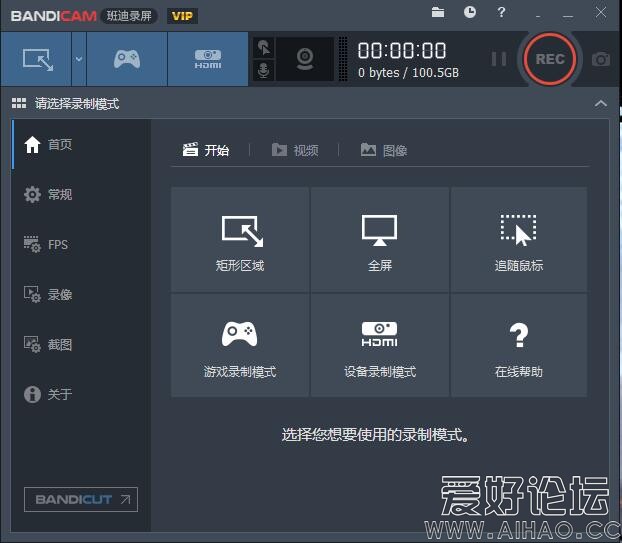
Task: Collapse the panel with the top chevron
Action: pos(601,104)
